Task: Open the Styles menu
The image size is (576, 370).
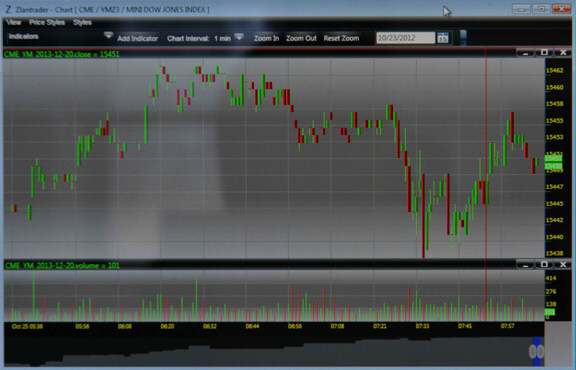Action: tap(82, 22)
